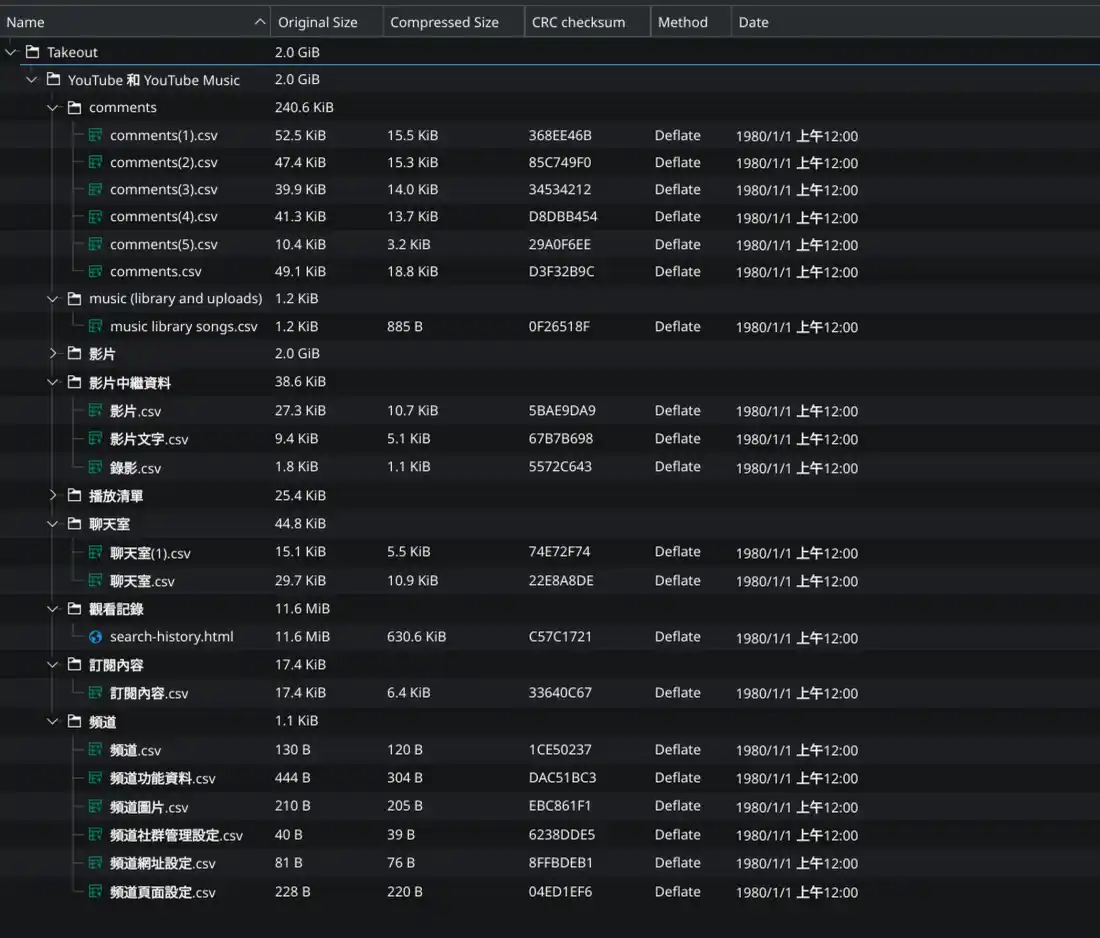Collapse the Takeout root folder
This screenshot has height=938, width=1100.
pyautogui.click(x=11, y=52)
